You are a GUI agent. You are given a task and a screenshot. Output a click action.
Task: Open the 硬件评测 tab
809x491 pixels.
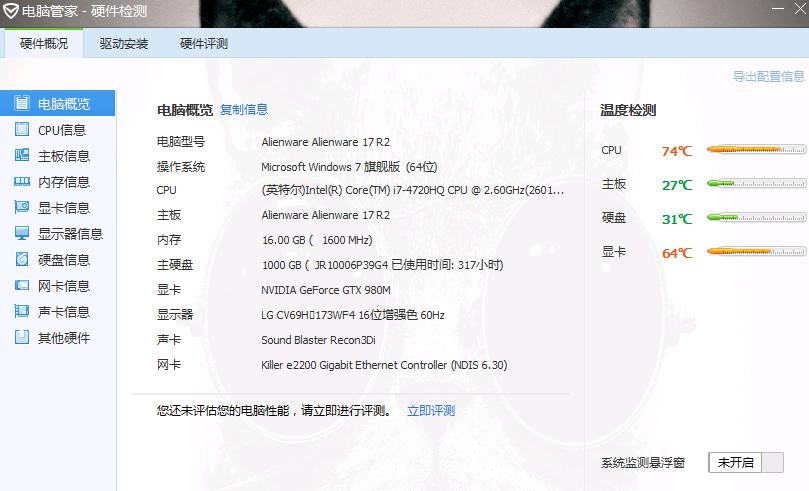point(204,43)
